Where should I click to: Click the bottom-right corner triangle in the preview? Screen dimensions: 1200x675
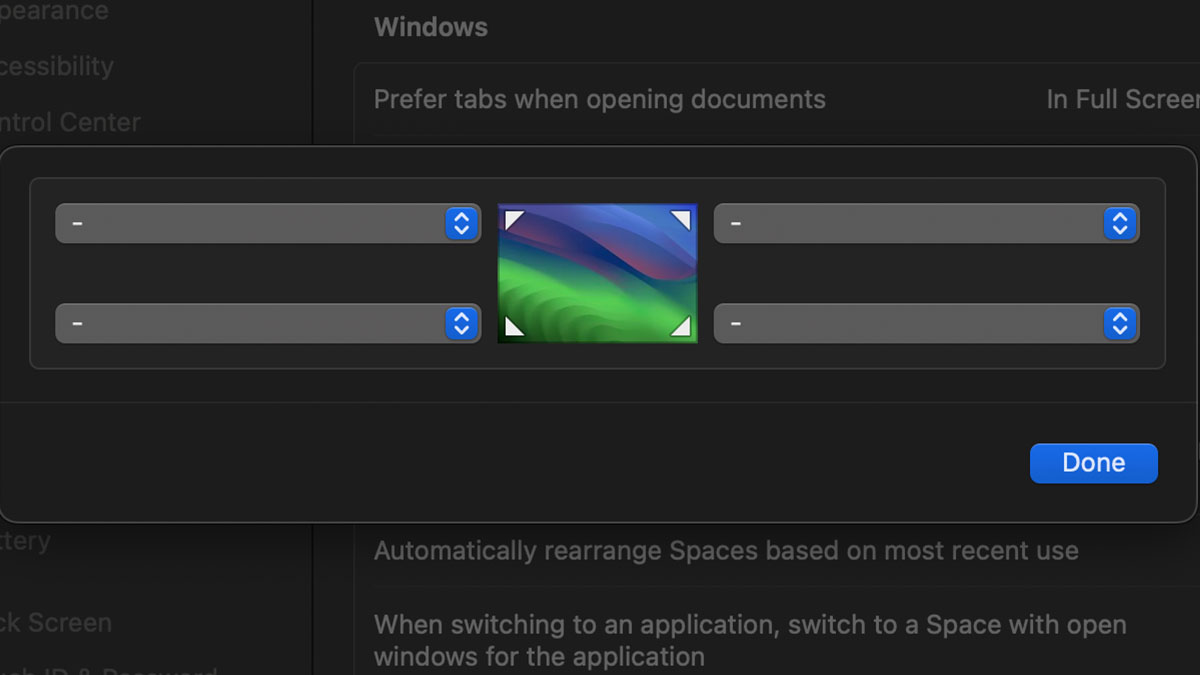point(683,328)
